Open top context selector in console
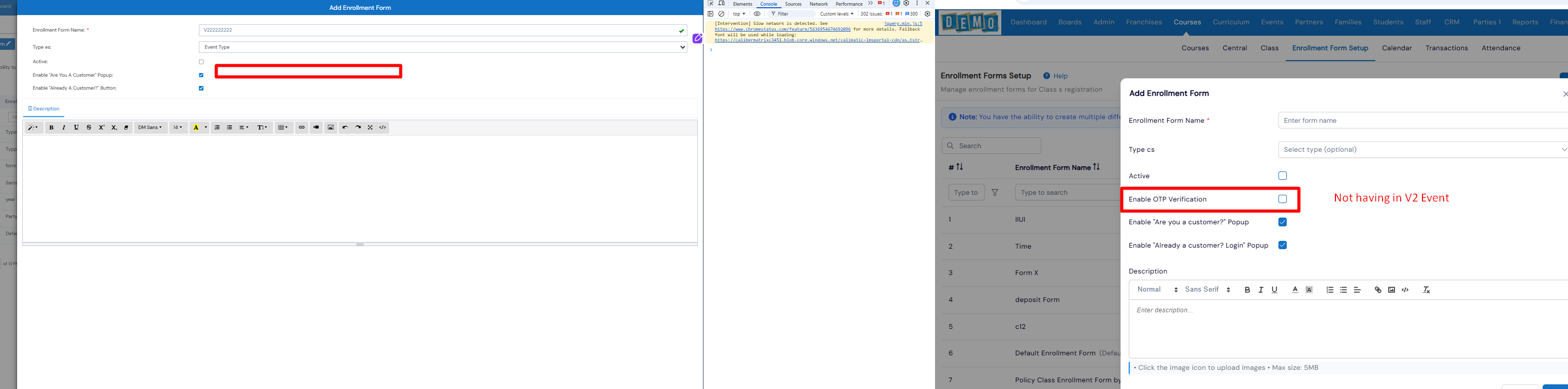The height and width of the screenshot is (389, 1568). coord(739,14)
